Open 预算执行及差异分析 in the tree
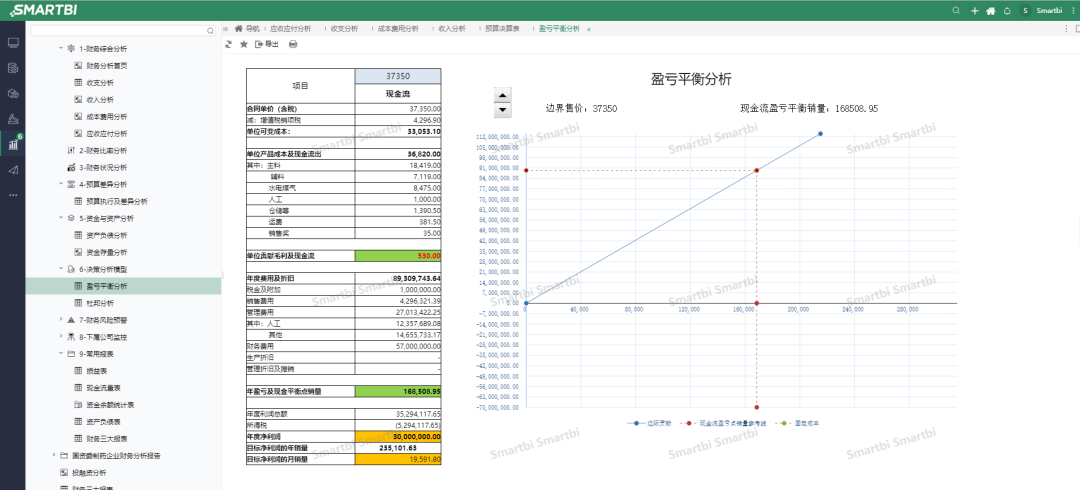The height and width of the screenshot is (490, 1080). coord(116,201)
